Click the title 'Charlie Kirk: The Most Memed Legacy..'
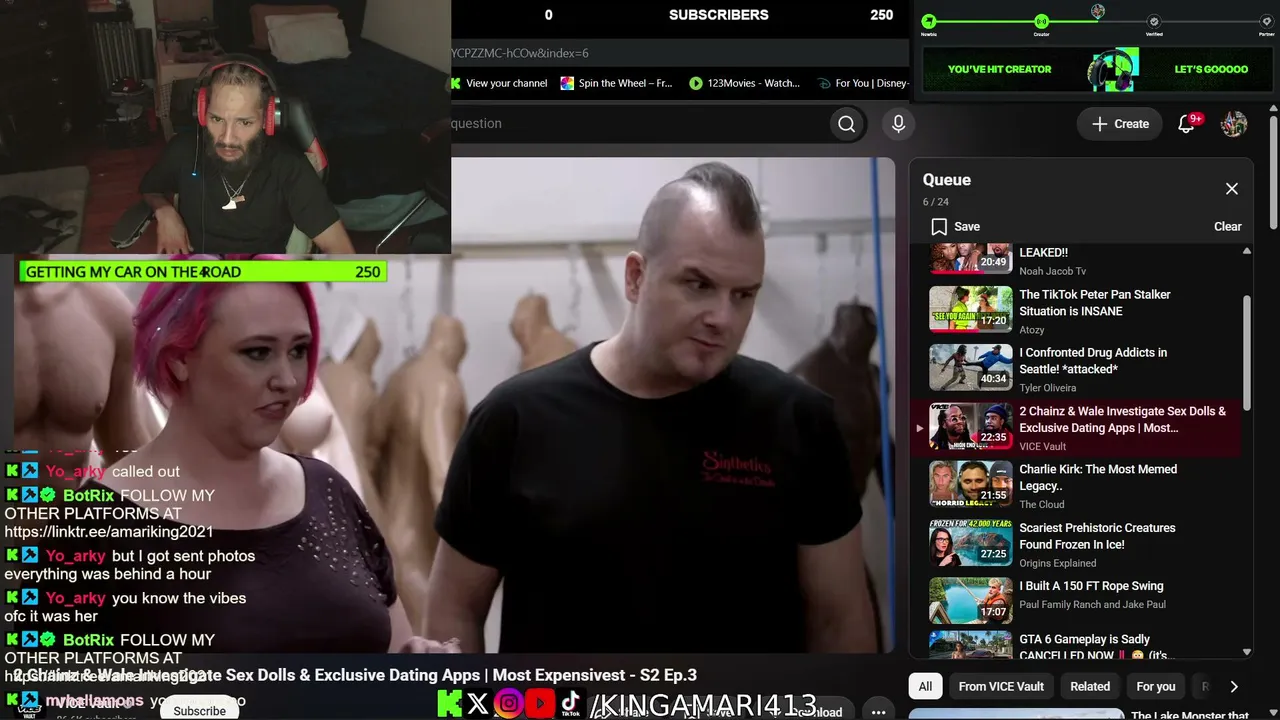The height and width of the screenshot is (720, 1280). (1098, 478)
